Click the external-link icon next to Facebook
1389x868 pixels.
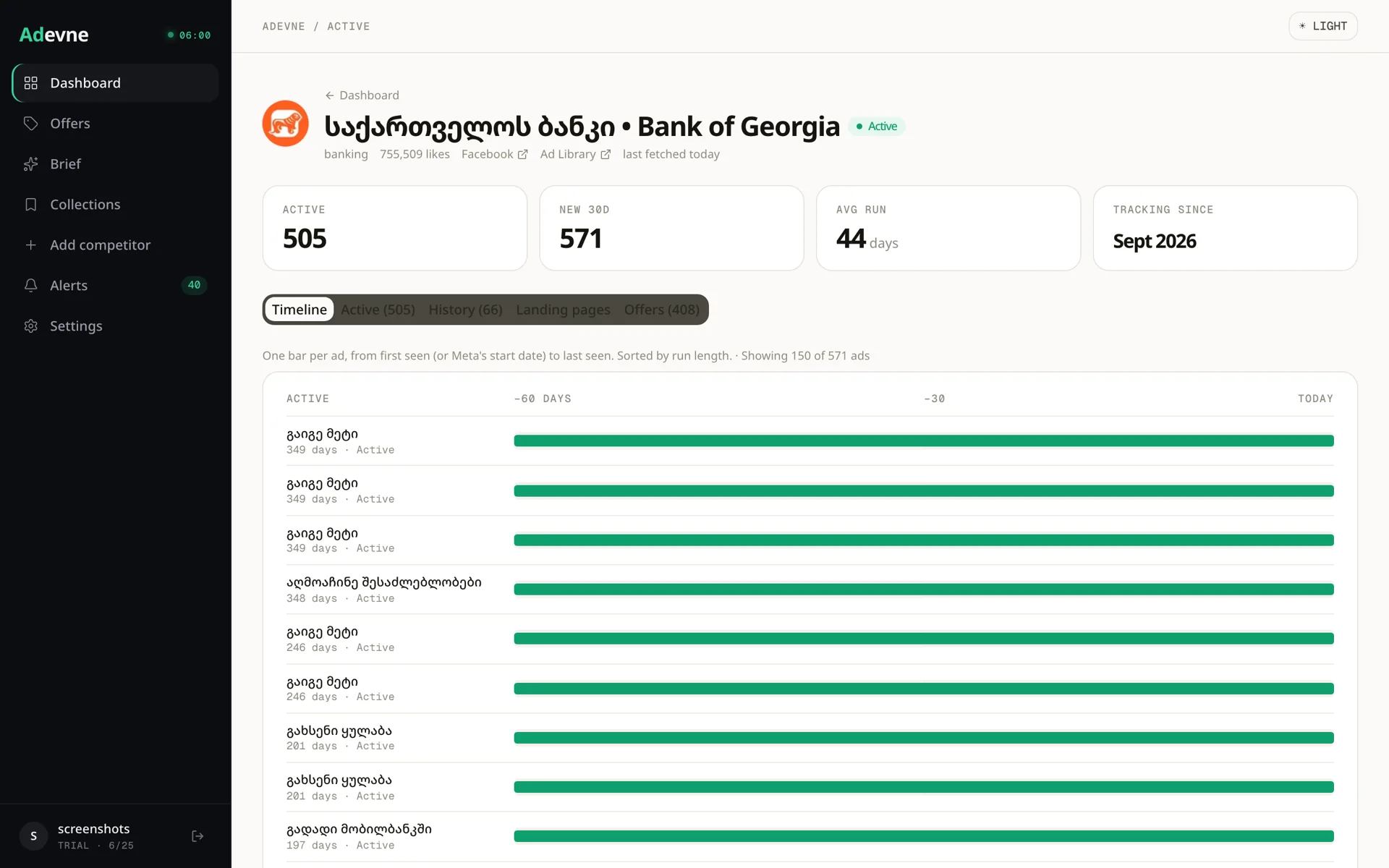click(522, 155)
